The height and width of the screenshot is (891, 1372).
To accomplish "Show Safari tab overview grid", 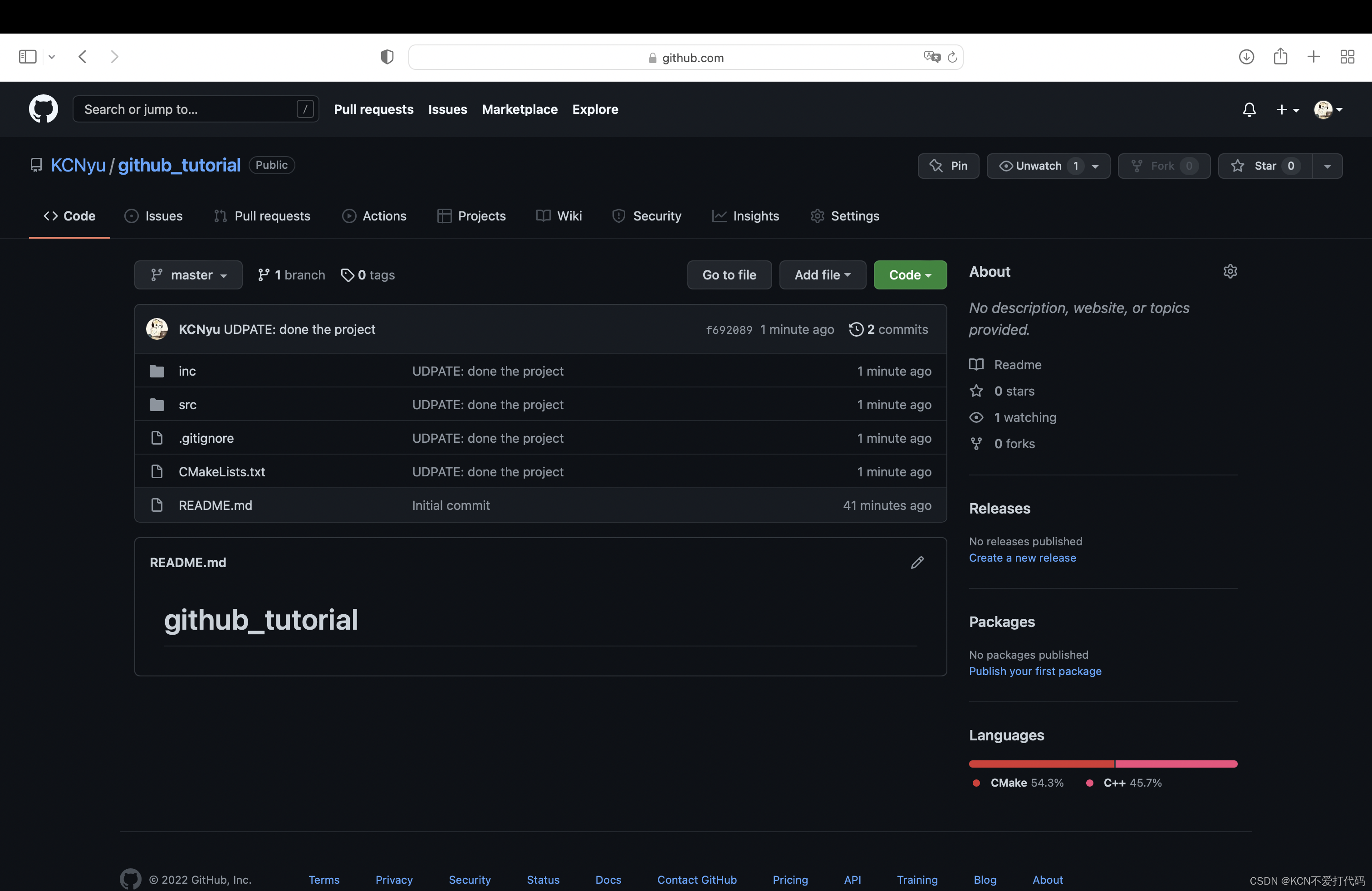I will (1347, 56).
